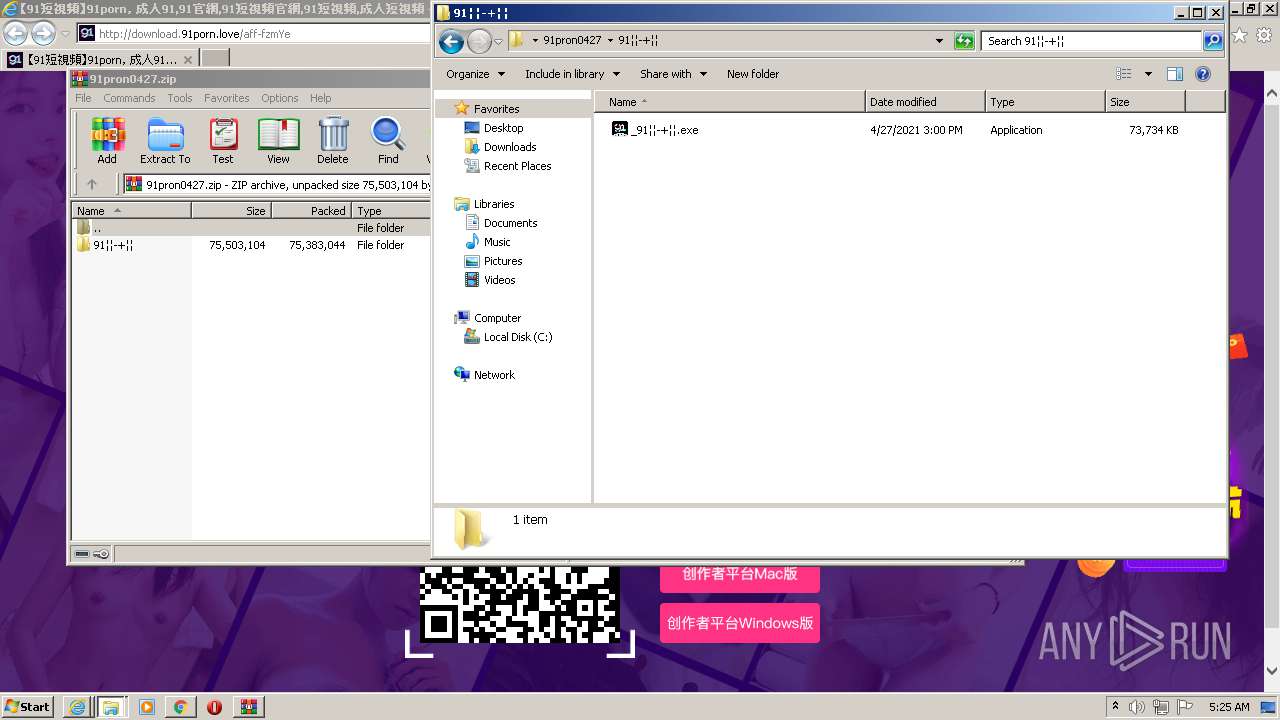Open WinRAR Favorites menu
The width and height of the screenshot is (1280, 720).
click(x=227, y=98)
